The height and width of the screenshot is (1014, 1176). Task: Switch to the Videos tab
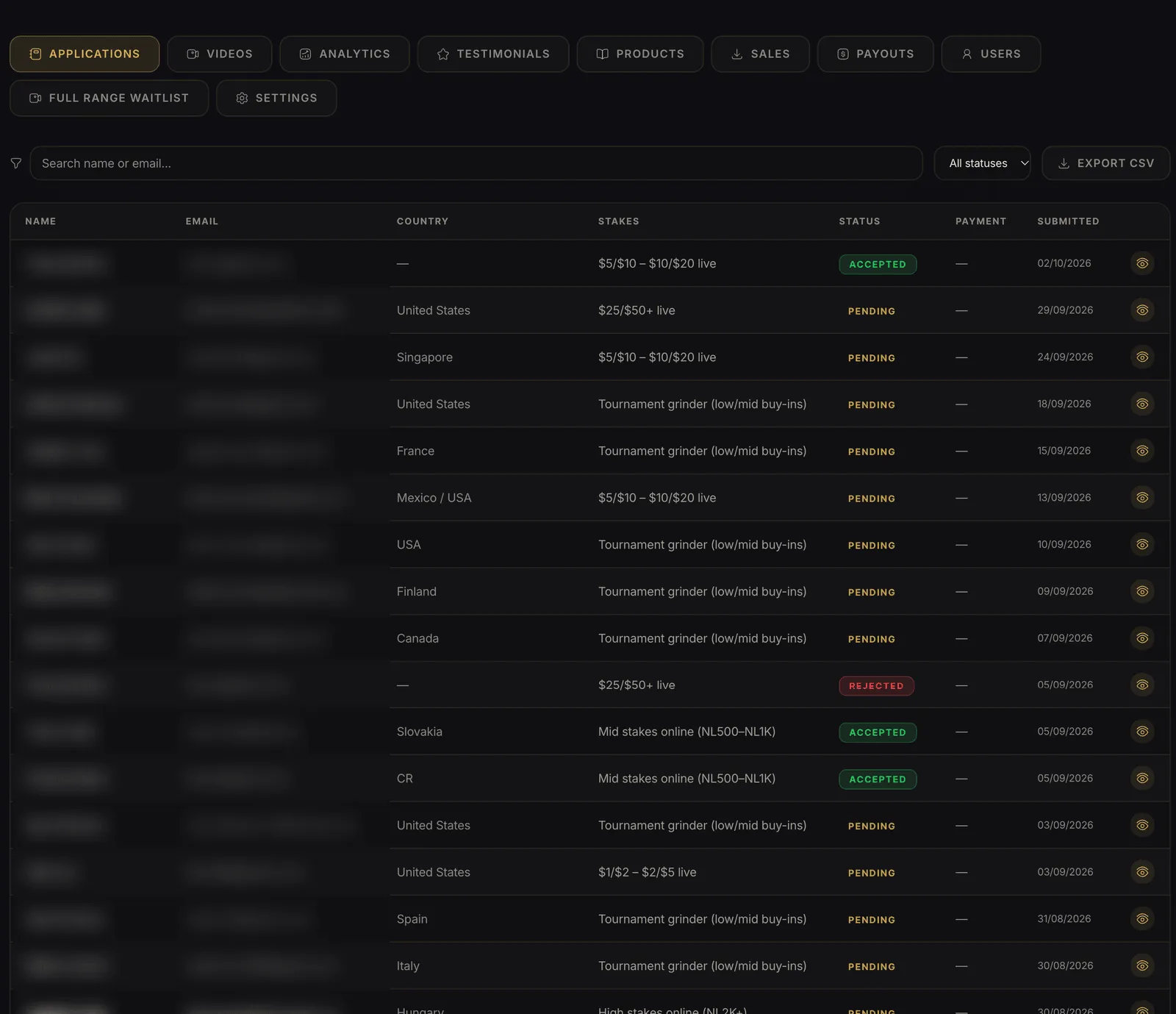(220, 54)
